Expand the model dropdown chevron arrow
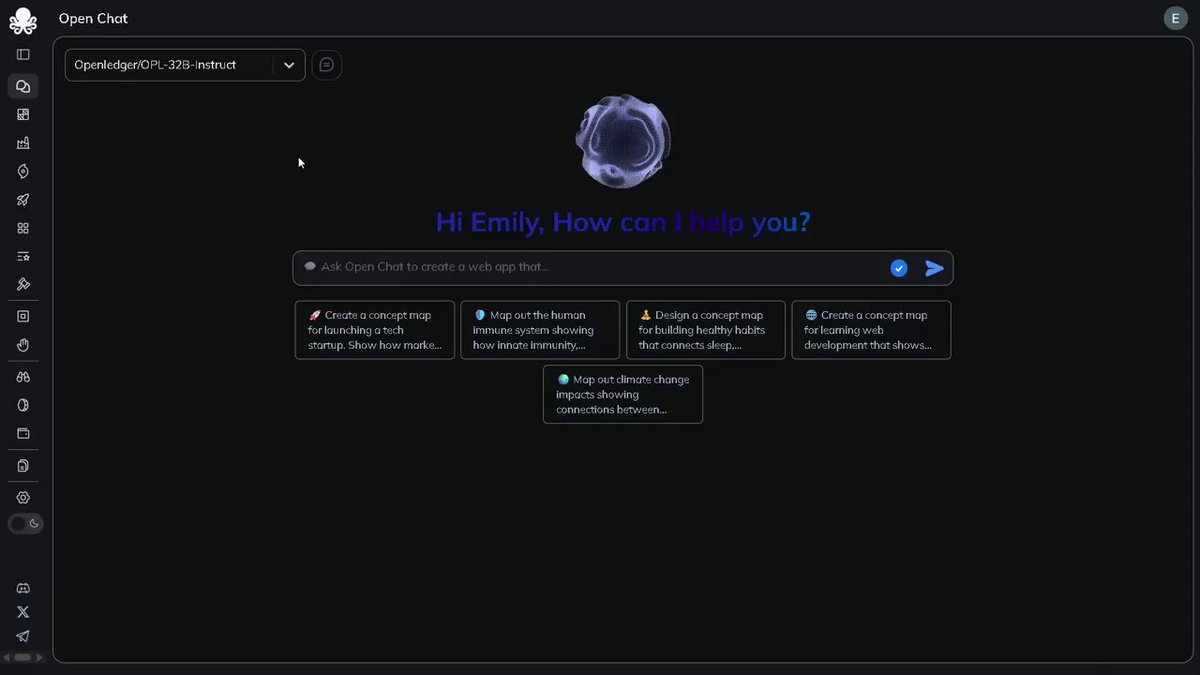 pyautogui.click(x=289, y=65)
